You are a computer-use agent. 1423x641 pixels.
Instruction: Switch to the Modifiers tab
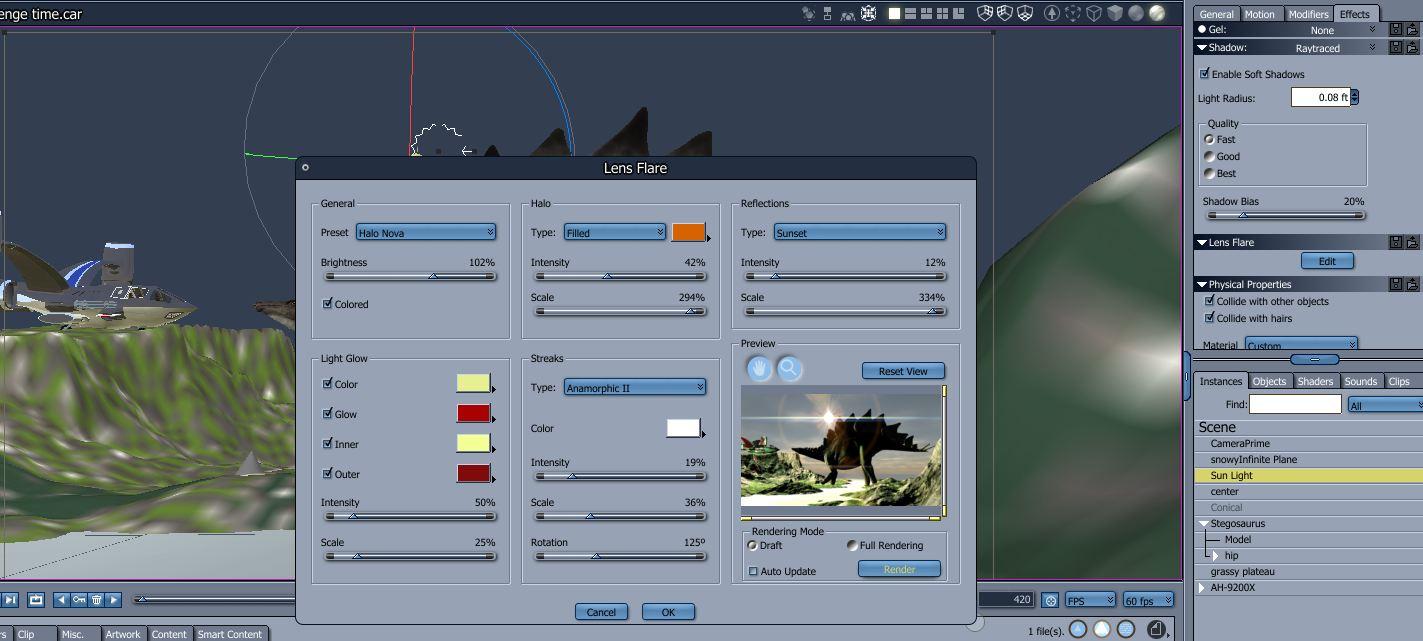pyautogui.click(x=1308, y=14)
